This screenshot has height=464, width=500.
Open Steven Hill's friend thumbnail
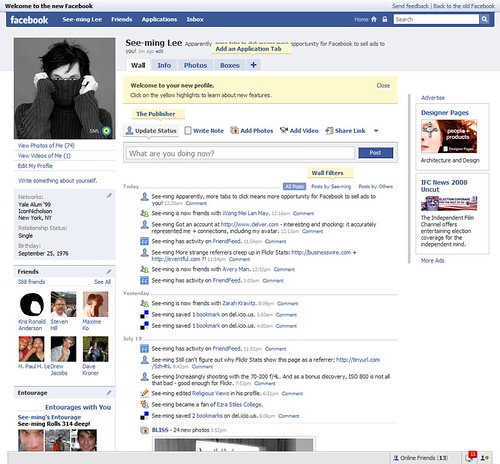(x=63, y=304)
